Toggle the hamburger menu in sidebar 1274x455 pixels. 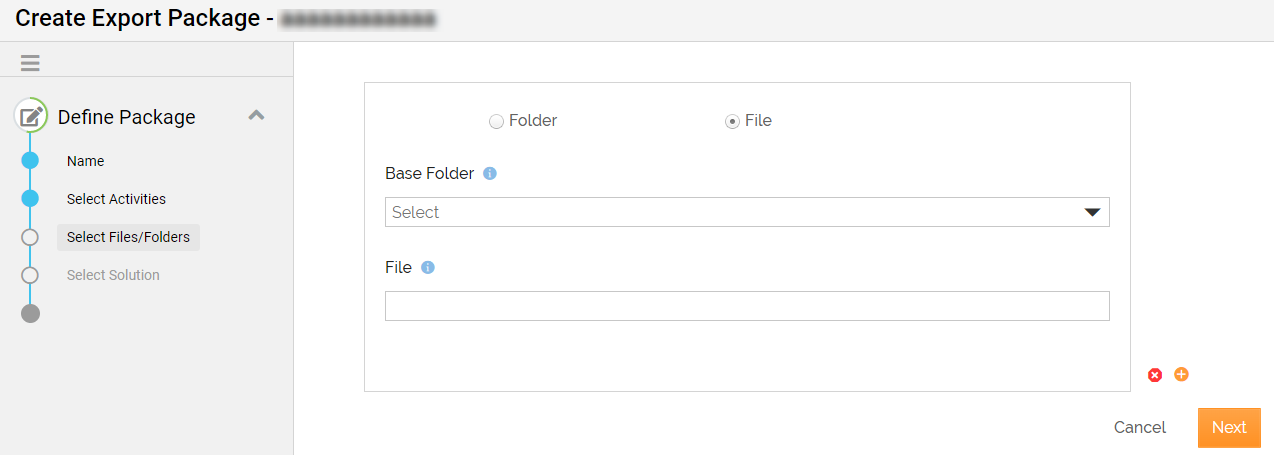click(x=30, y=63)
